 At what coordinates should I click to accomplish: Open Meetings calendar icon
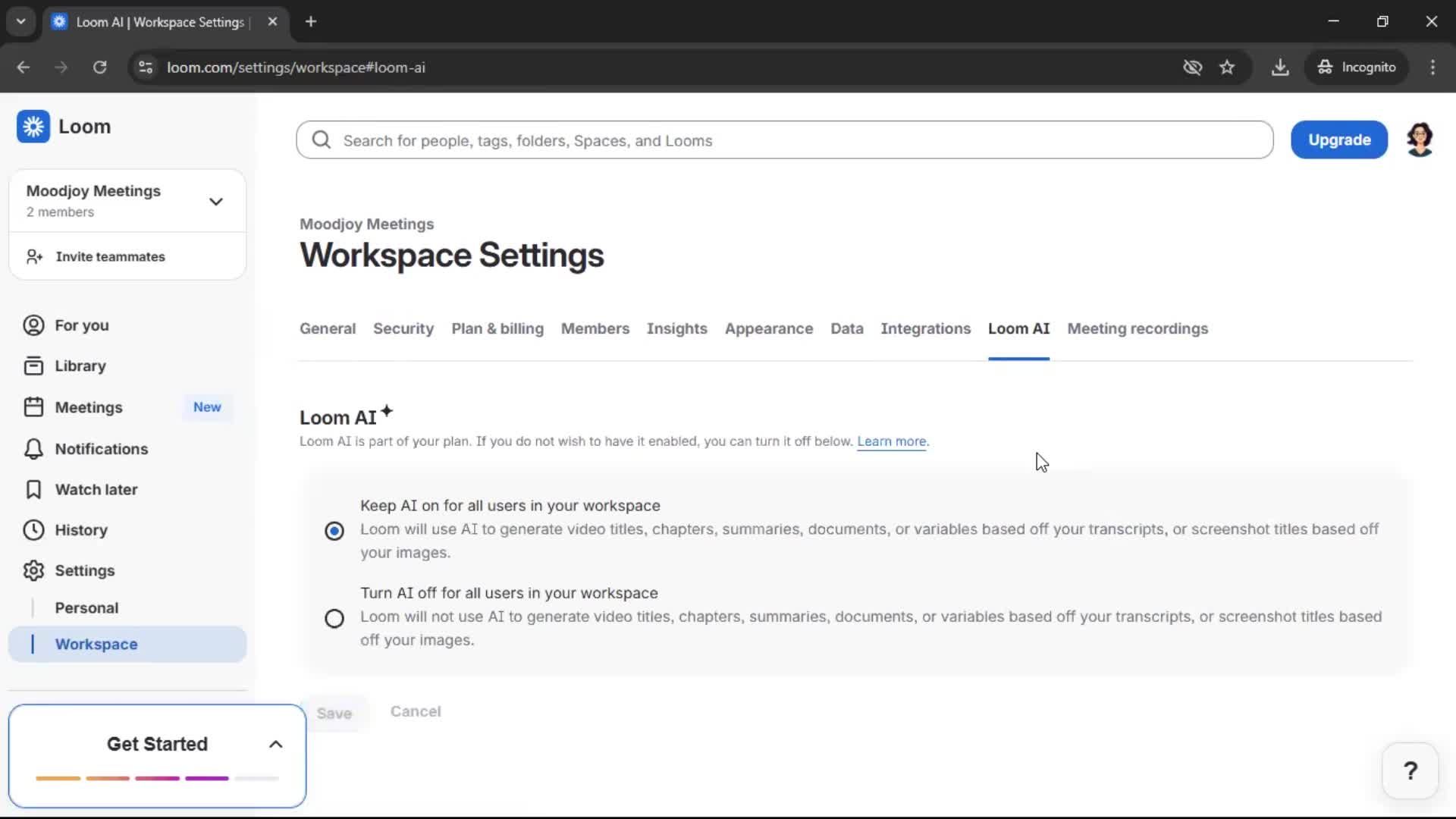click(x=33, y=407)
